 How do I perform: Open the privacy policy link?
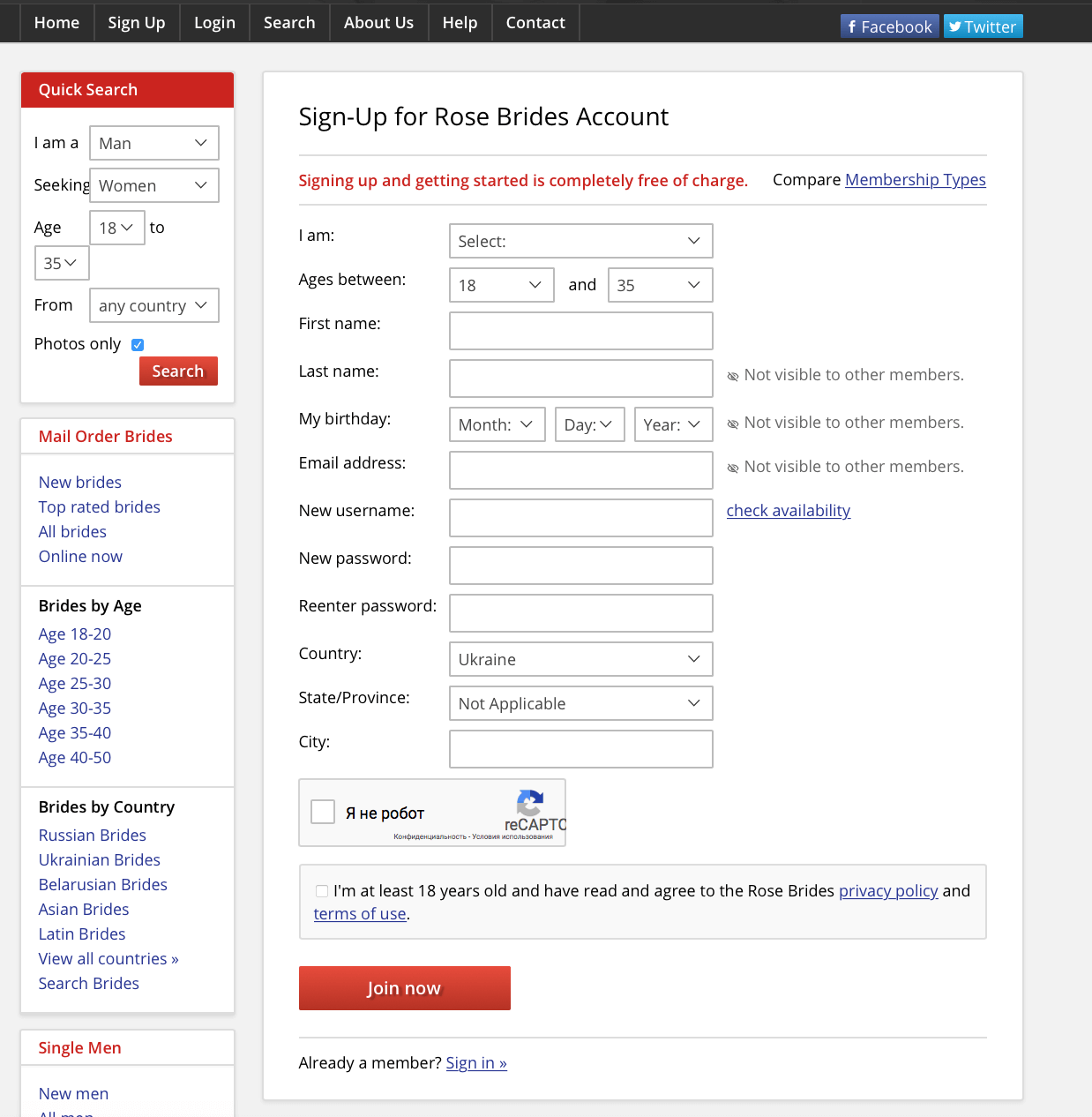[x=888, y=891]
